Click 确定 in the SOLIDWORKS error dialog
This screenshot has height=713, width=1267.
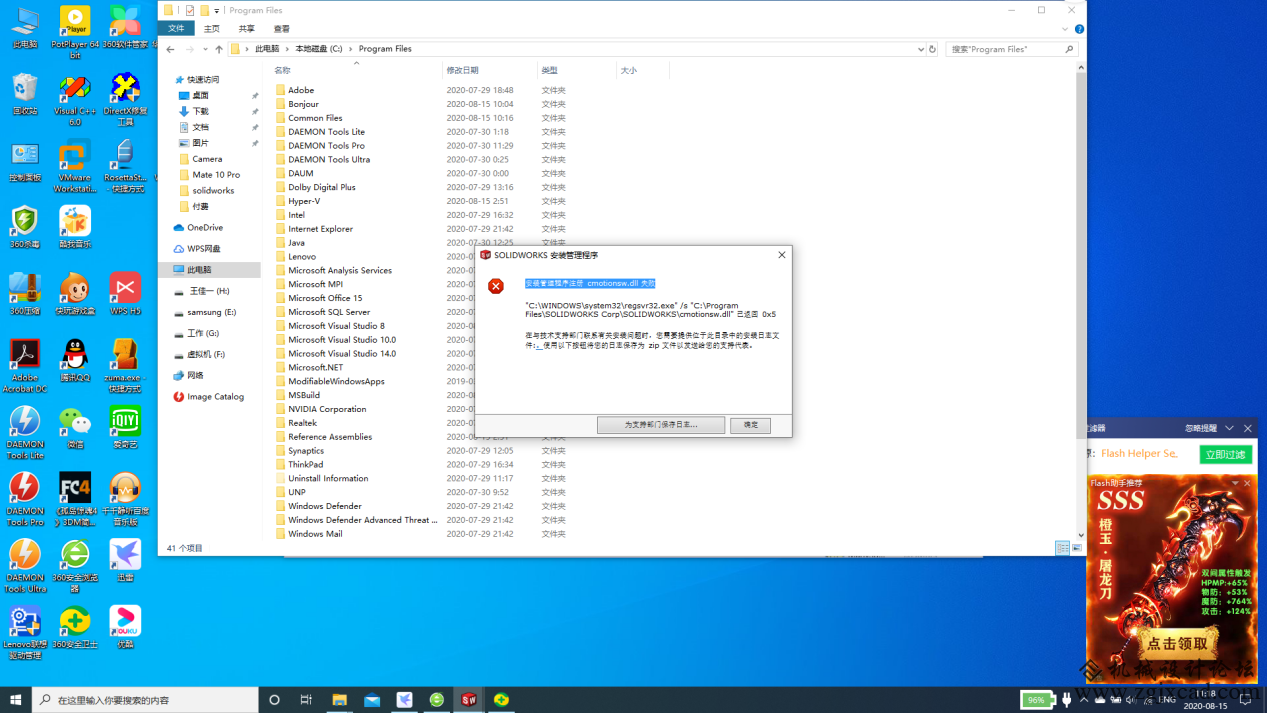[x=750, y=425]
